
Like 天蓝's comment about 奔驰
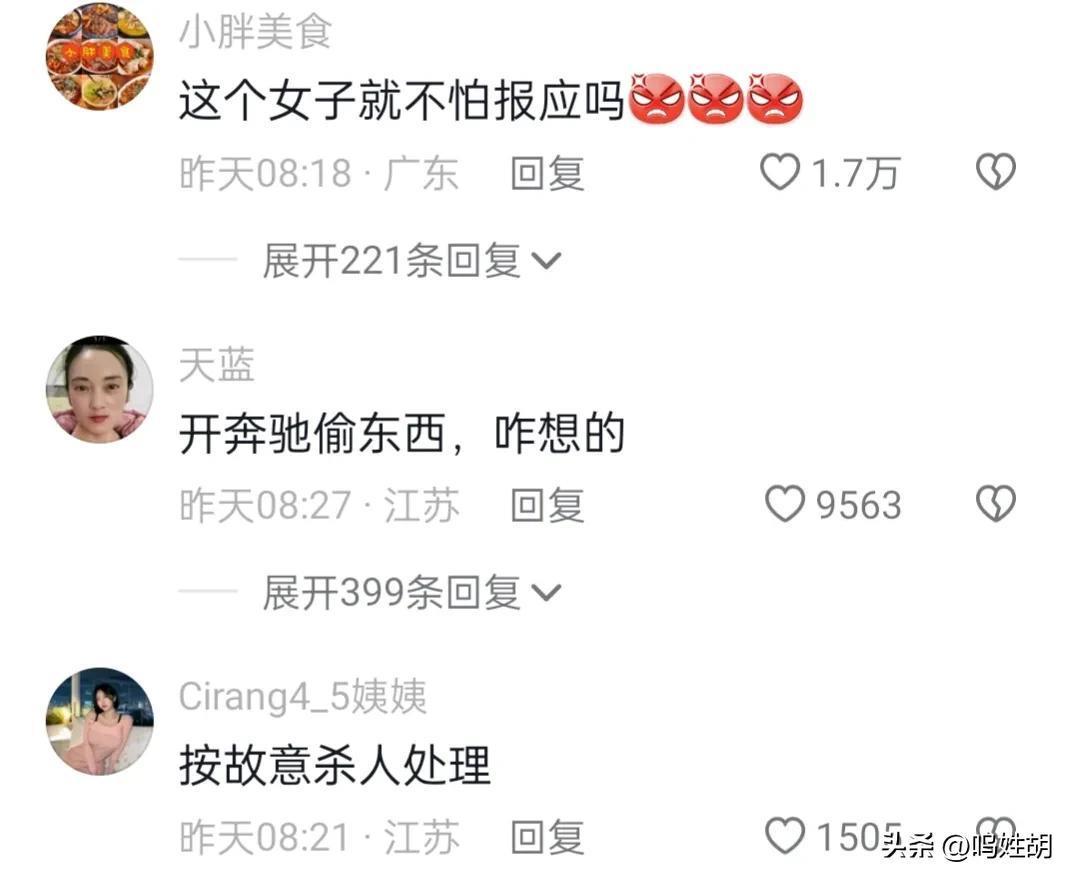pos(784,504)
